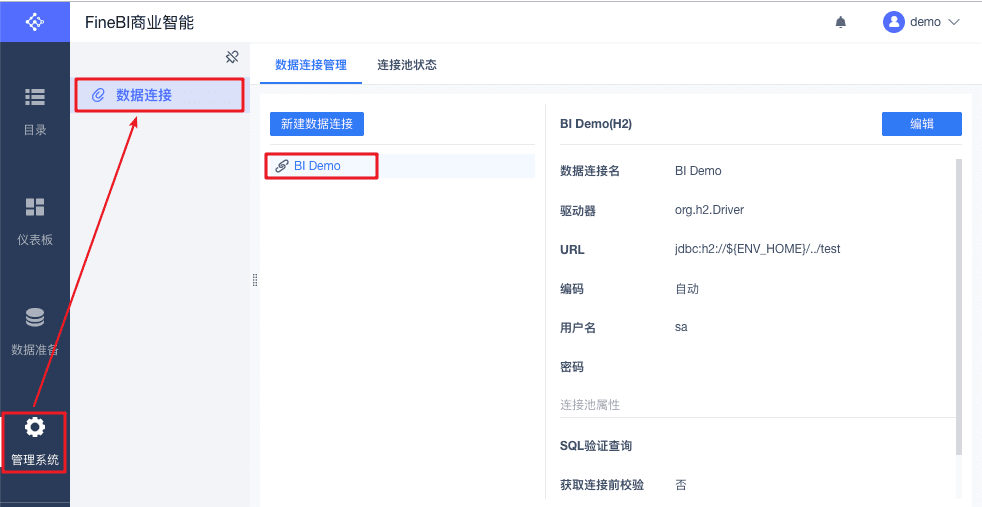Expand the demo account dropdown arrow
Screen dimensions: 982x507
pos(954,22)
